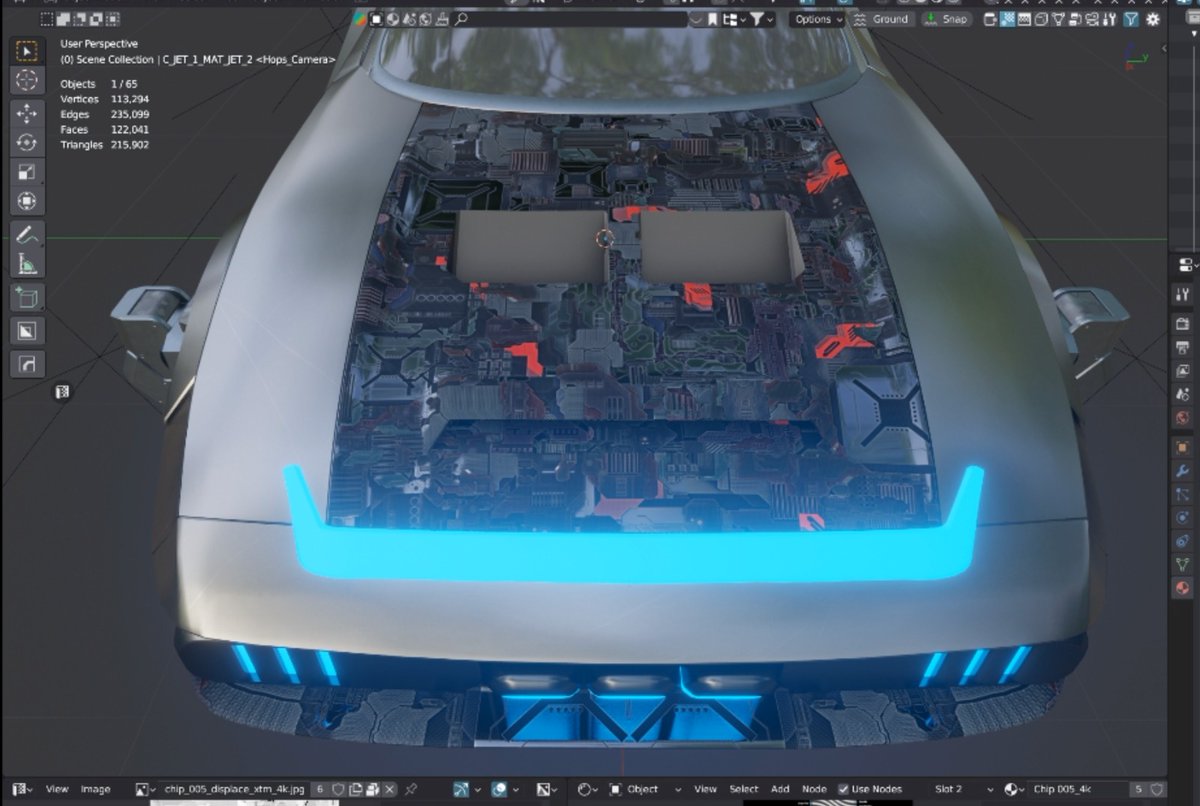1200x806 pixels.
Task: Toggle the highlighted blue filter button
Action: pos(1131,19)
